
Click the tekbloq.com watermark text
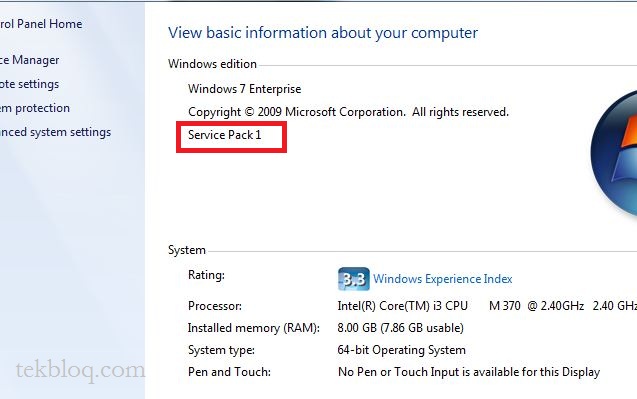pos(80,371)
